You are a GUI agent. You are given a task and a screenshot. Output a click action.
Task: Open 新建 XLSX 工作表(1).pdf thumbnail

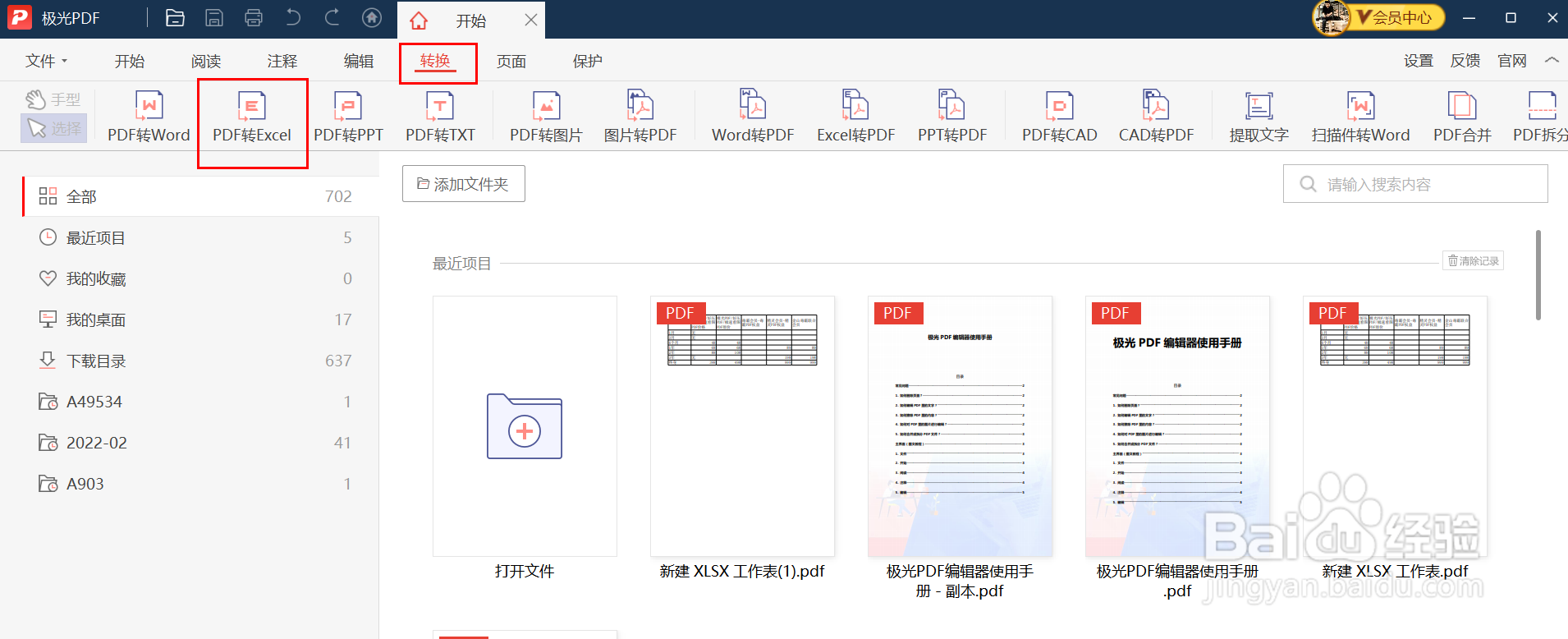click(742, 426)
